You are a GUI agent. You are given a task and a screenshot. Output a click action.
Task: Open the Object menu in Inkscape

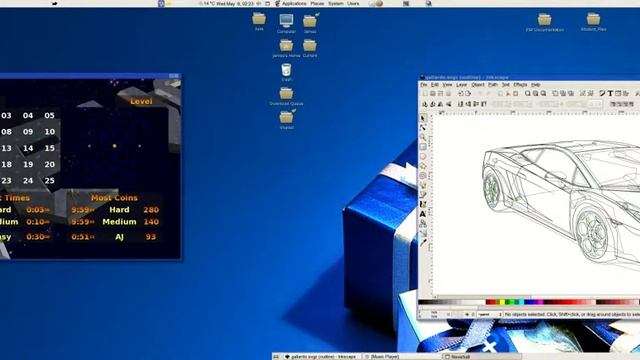[x=478, y=85]
